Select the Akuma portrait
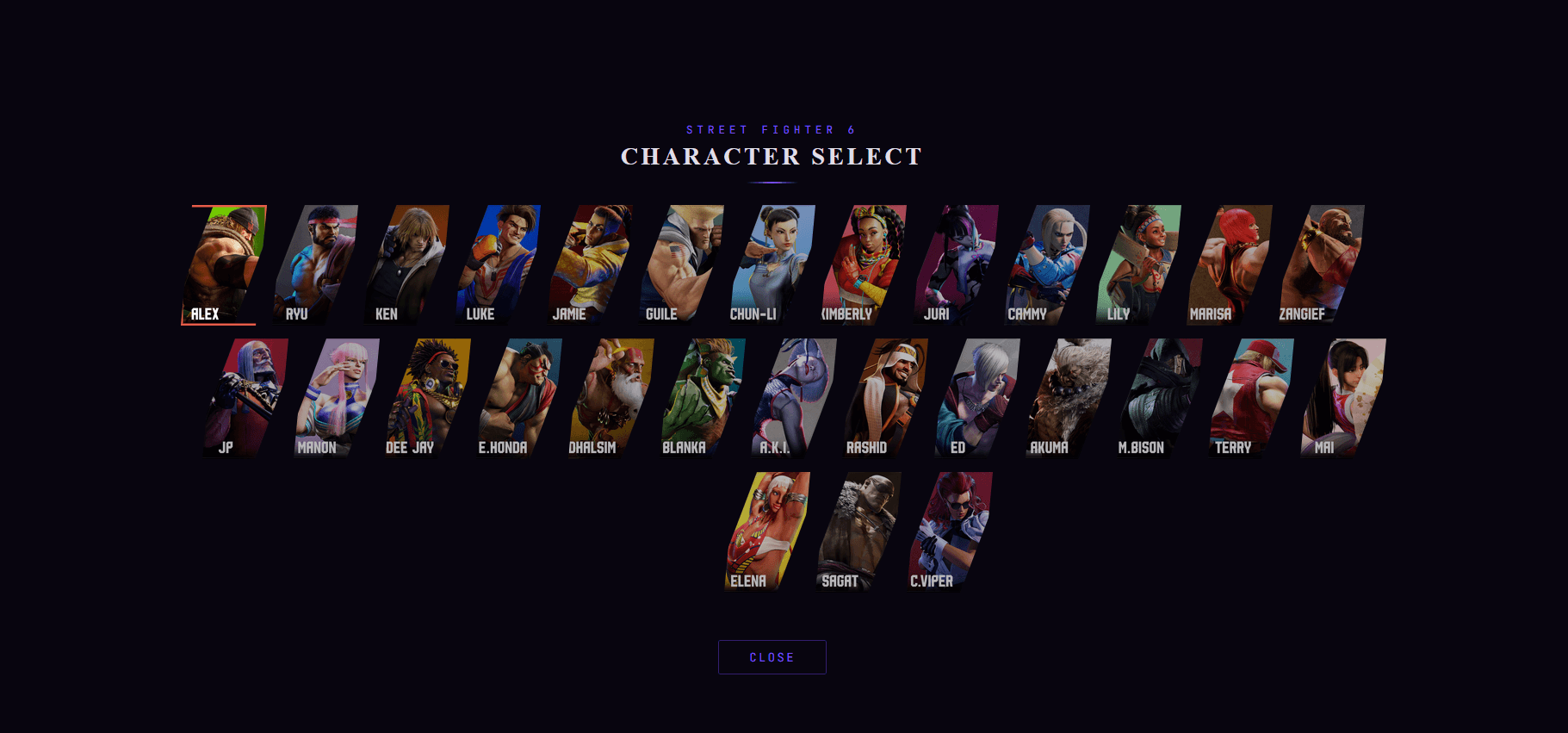Viewport: 1568px width, 733px height. [x=1069, y=398]
